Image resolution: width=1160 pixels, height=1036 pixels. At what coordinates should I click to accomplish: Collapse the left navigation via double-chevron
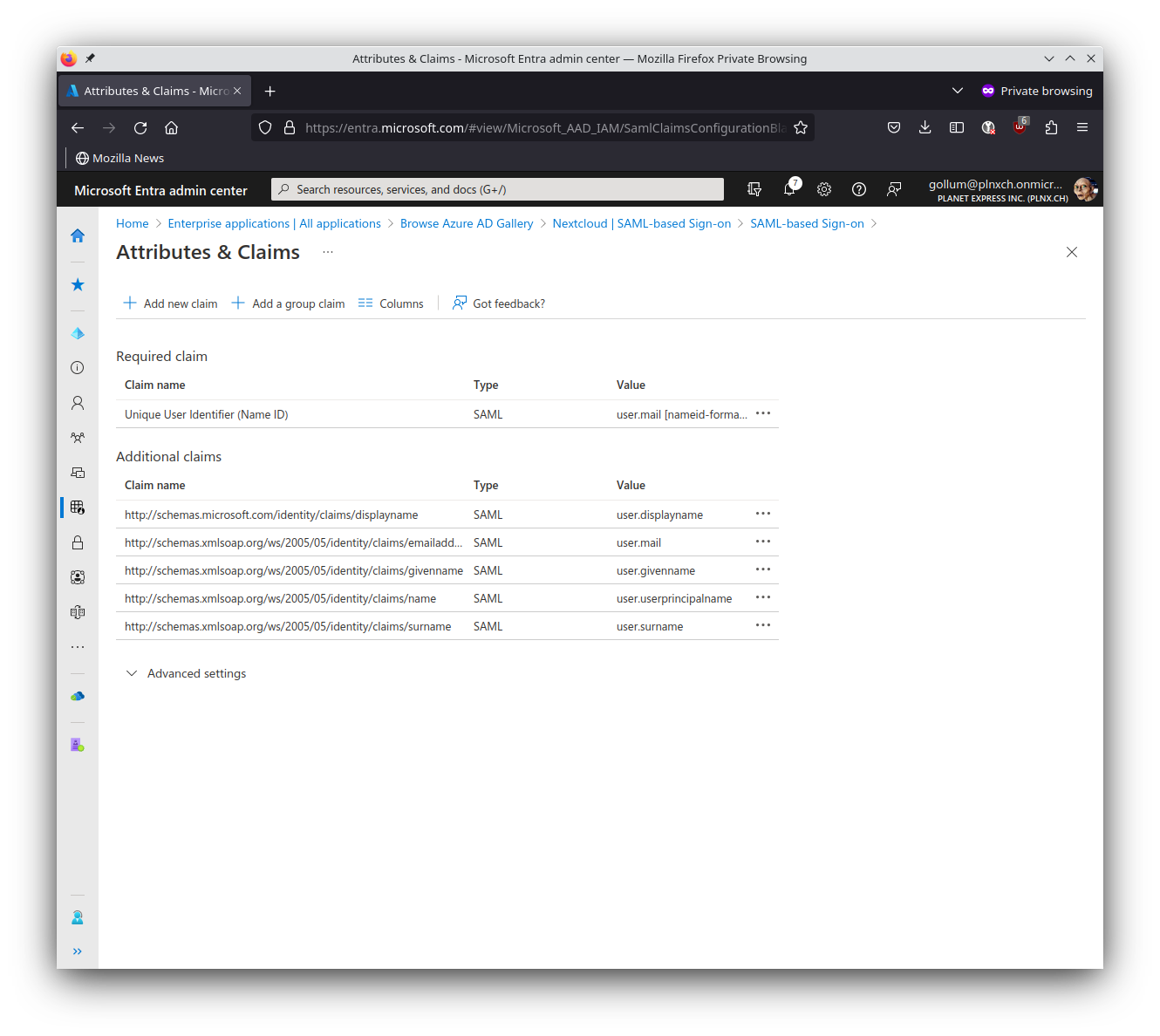78,951
